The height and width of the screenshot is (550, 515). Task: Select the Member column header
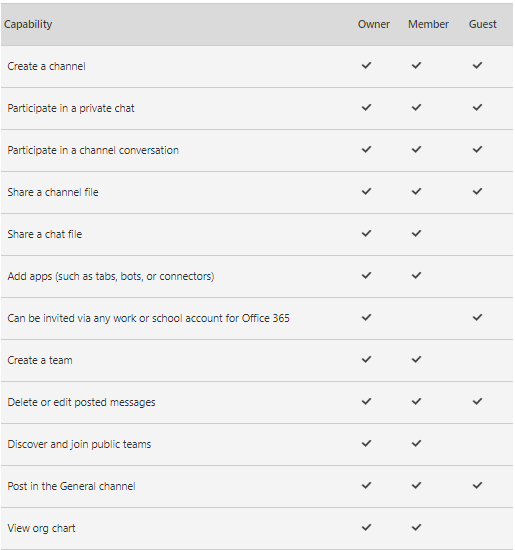[x=428, y=24]
